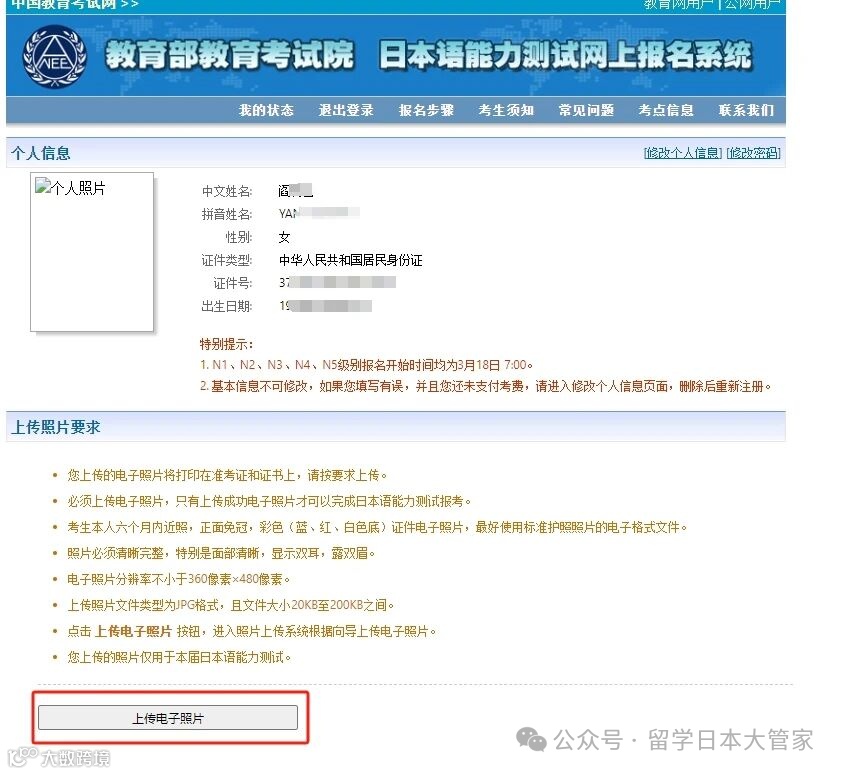Image resolution: width=841 pixels, height=774 pixels.
Task: Click 中国教育考试网 breadcrumb link at top
Action: 64,4
